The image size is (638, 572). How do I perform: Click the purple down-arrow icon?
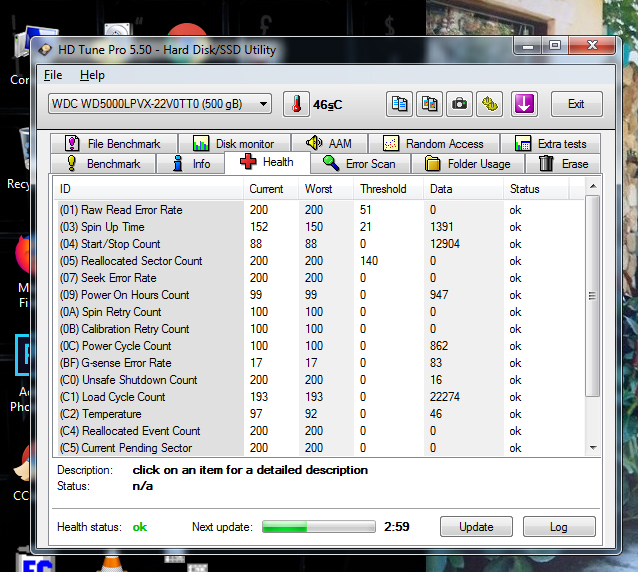(x=524, y=104)
